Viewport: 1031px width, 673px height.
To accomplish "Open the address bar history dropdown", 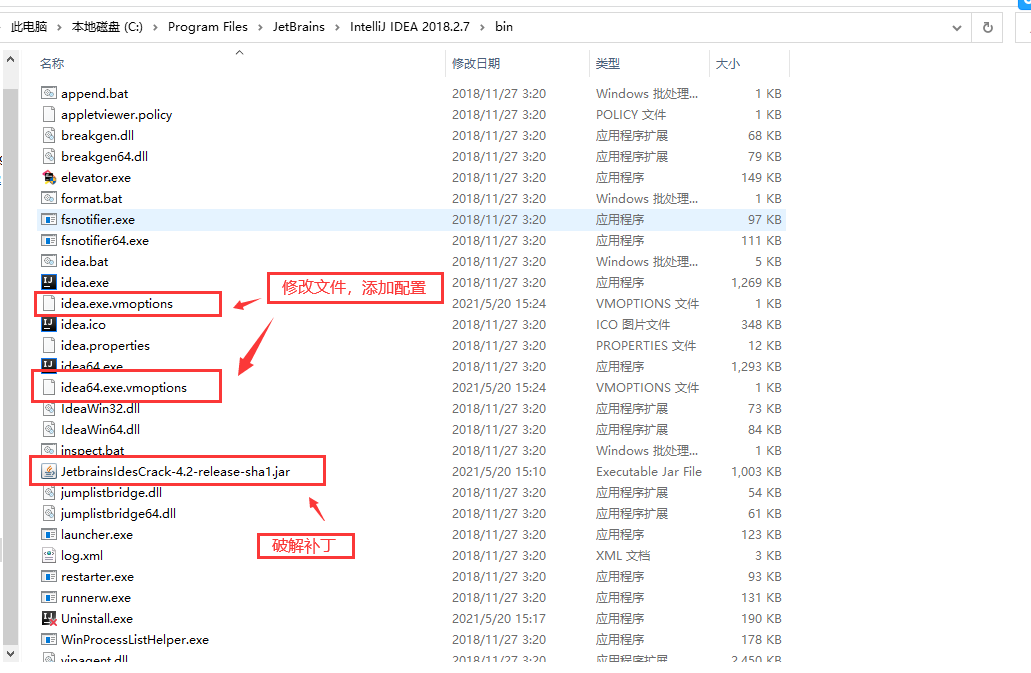I will (957, 28).
